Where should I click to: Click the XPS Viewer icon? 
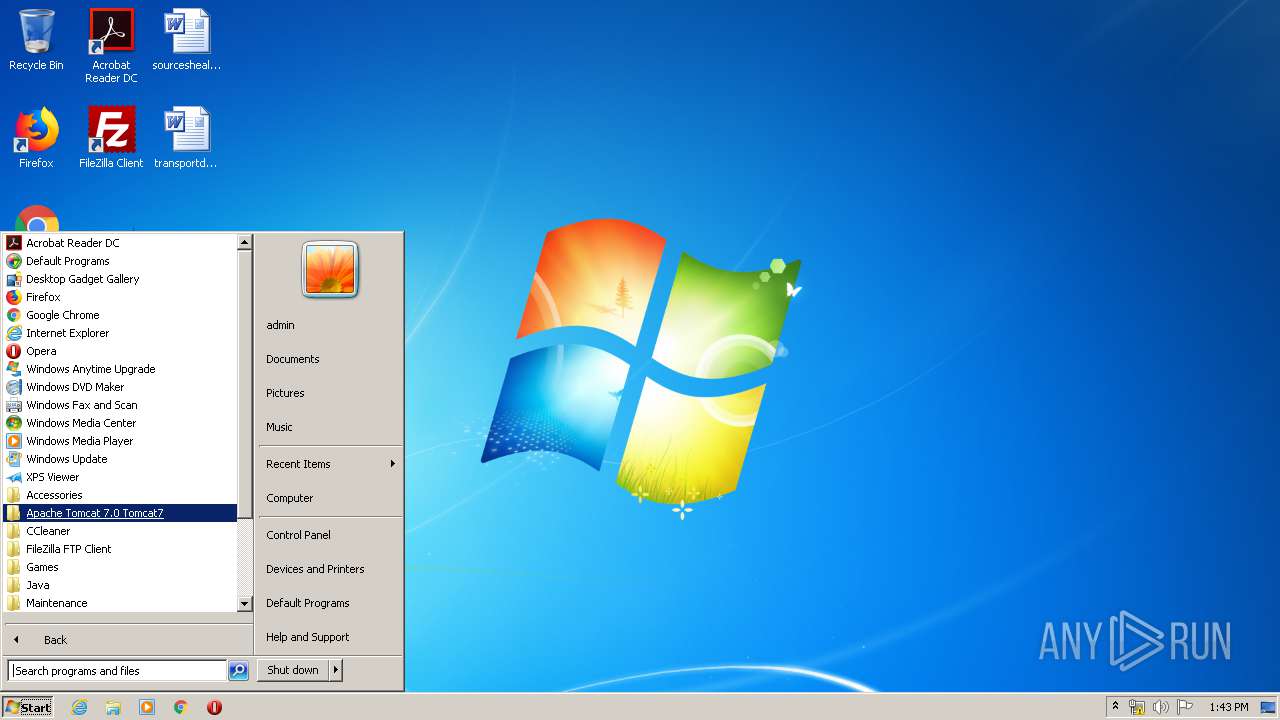[x=14, y=477]
